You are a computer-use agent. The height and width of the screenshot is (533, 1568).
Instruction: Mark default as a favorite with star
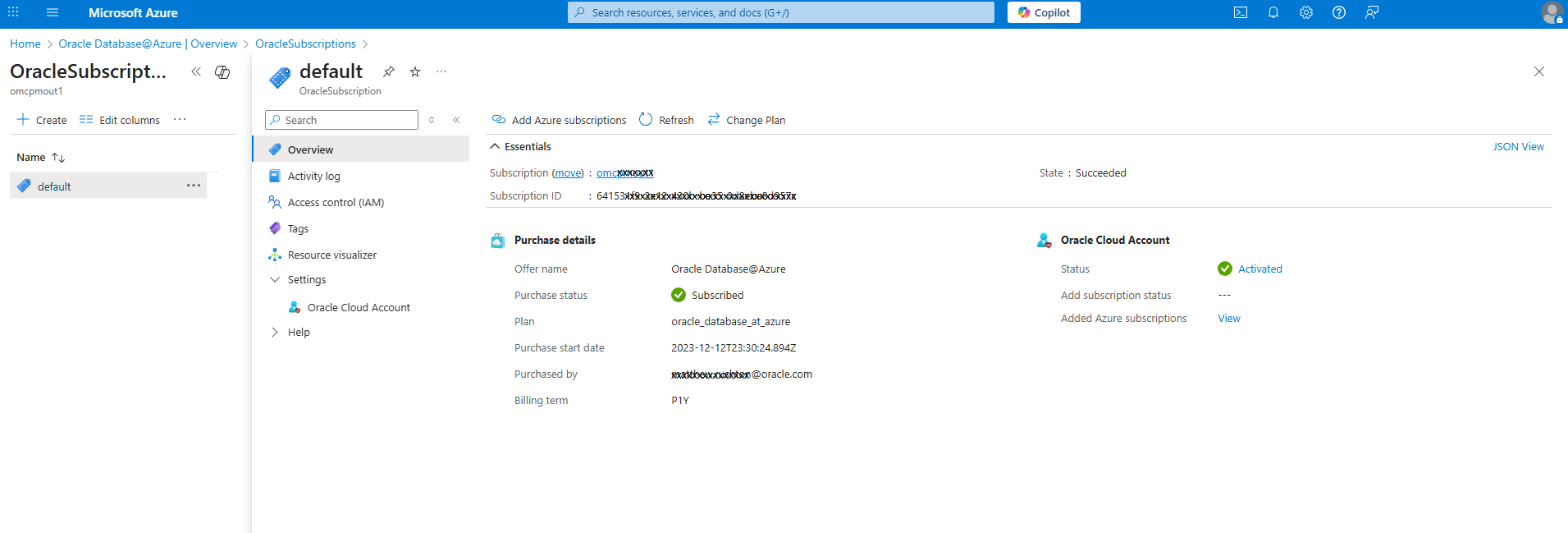[x=415, y=71]
